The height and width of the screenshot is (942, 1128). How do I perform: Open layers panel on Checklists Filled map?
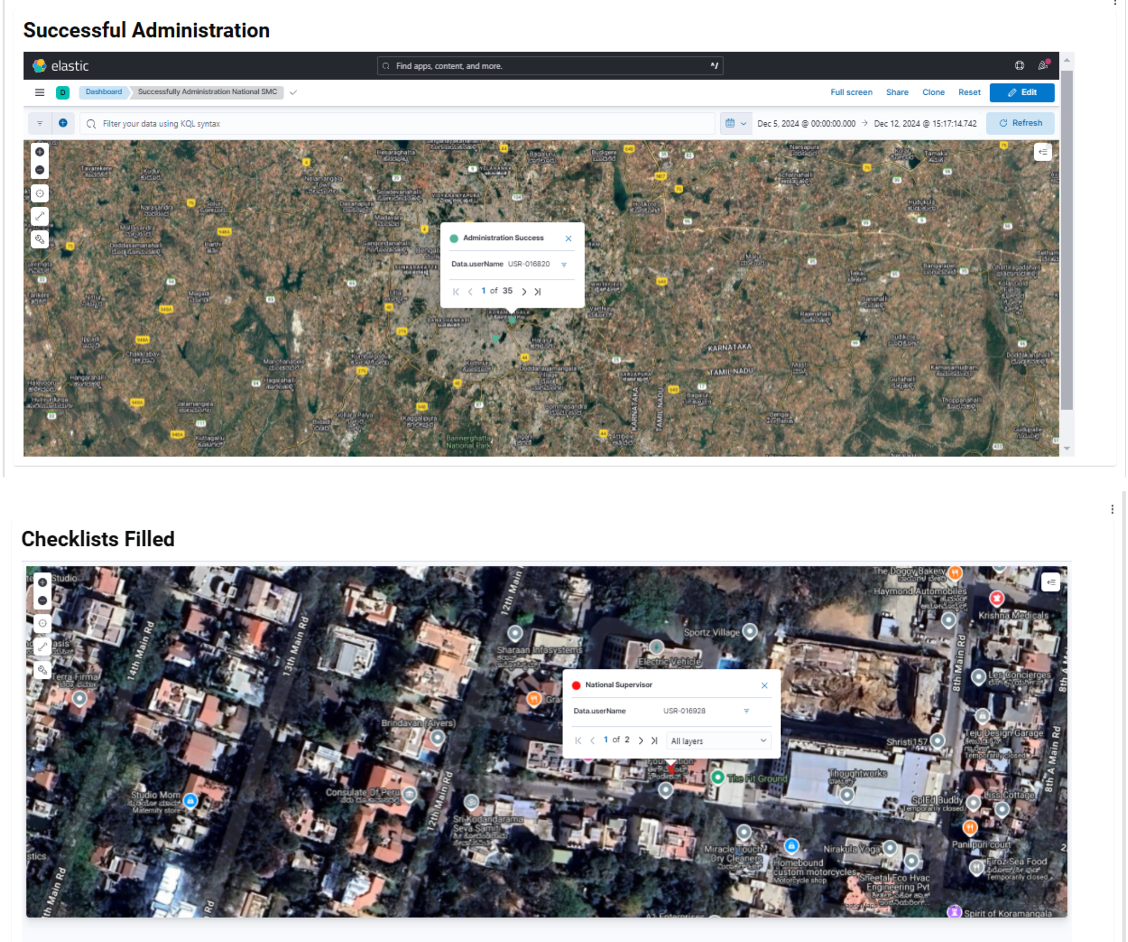coord(1050,582)
